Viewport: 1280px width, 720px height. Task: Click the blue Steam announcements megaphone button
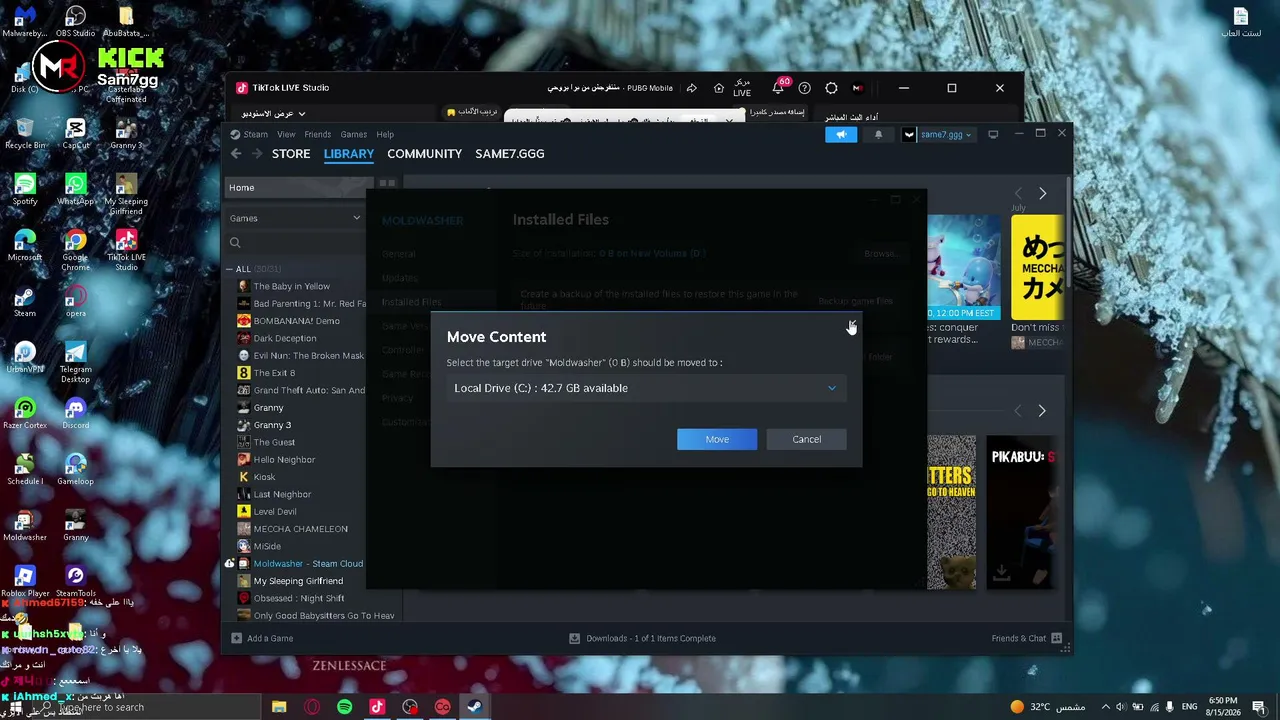click(x=841, y=134)
